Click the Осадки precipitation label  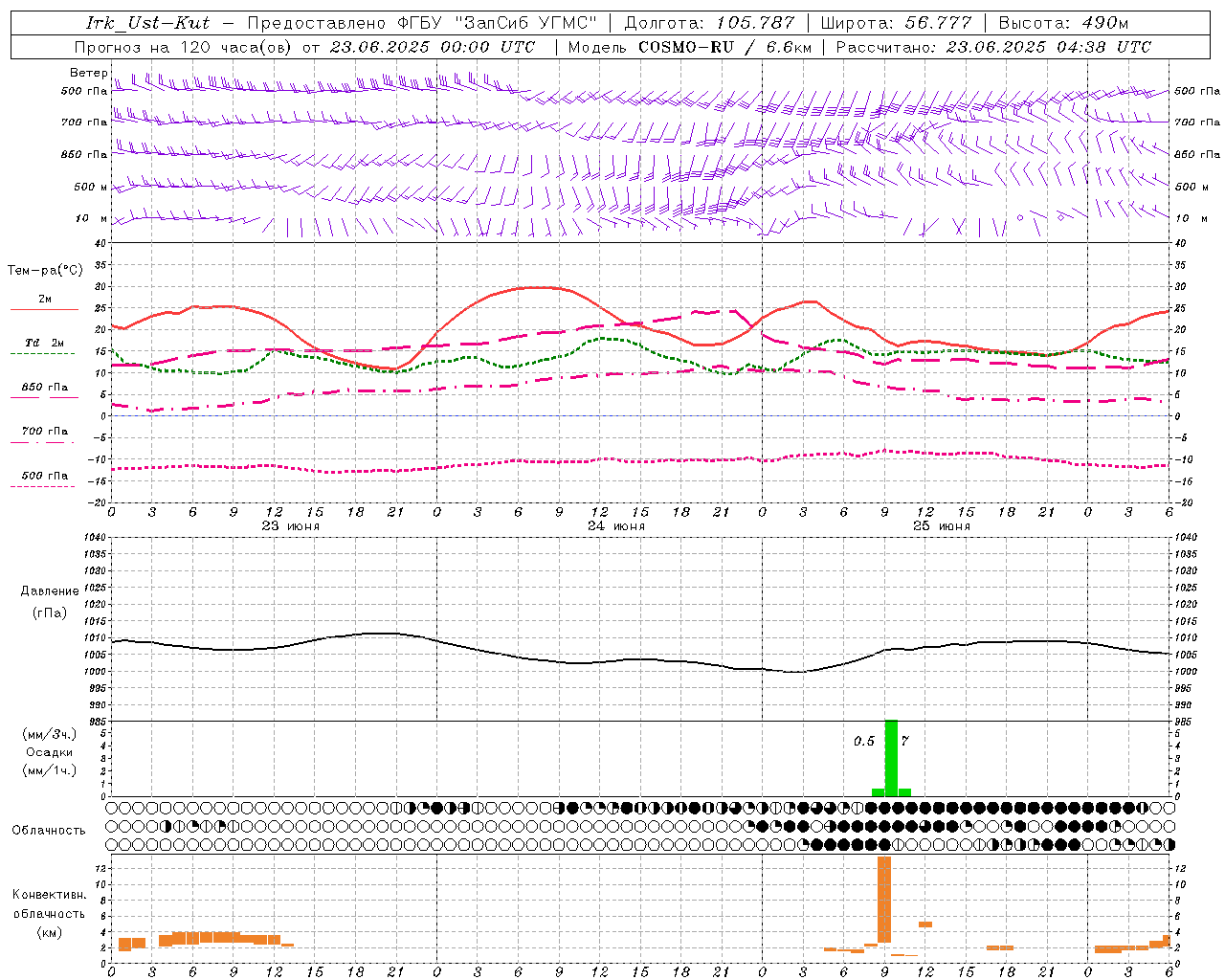pos(50,752)
